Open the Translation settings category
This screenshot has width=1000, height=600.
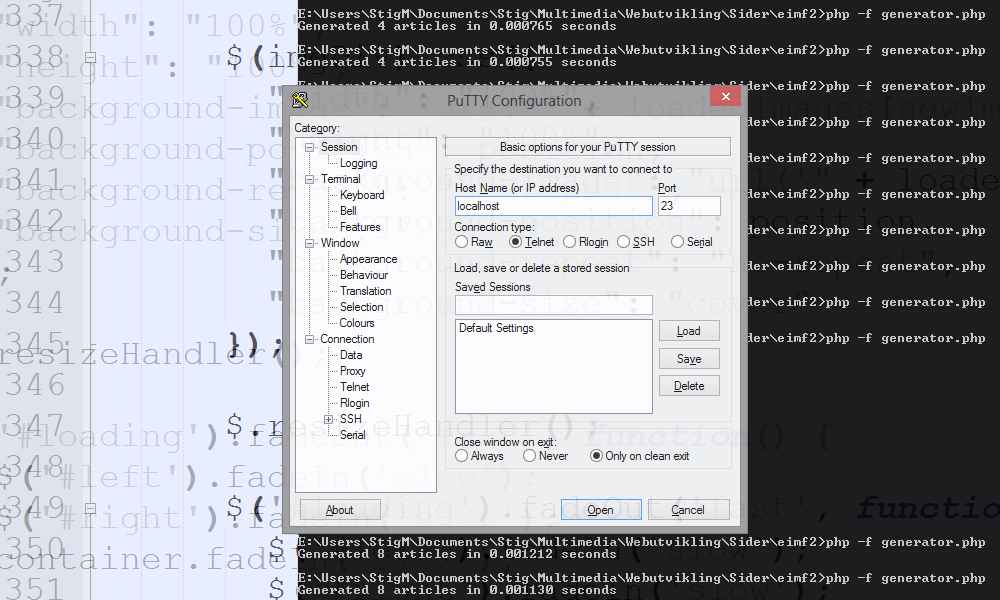coord(365,291)
